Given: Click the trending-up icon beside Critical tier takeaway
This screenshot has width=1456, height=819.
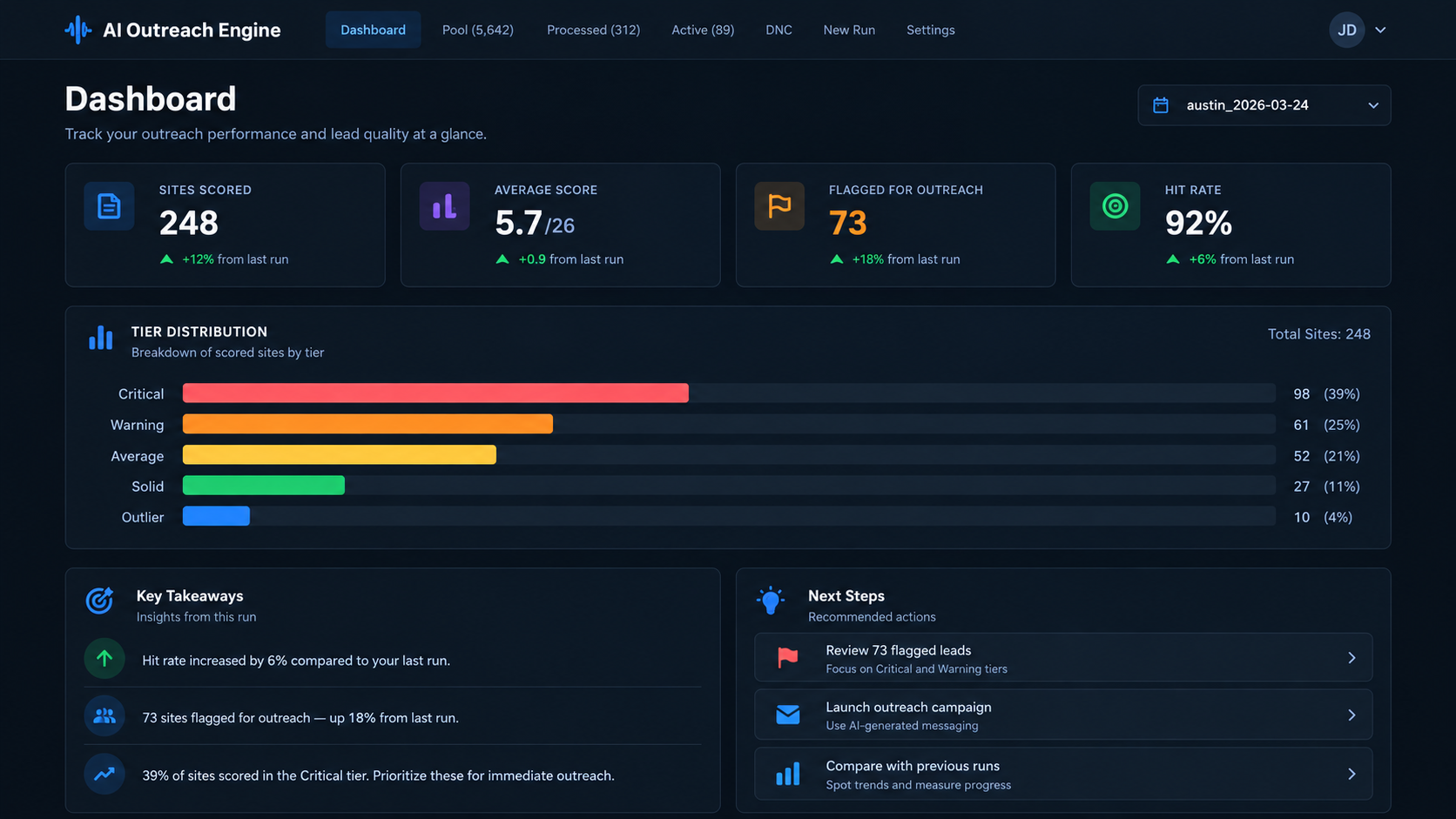Looking at the screenshot, I should [x=104, y=774].
